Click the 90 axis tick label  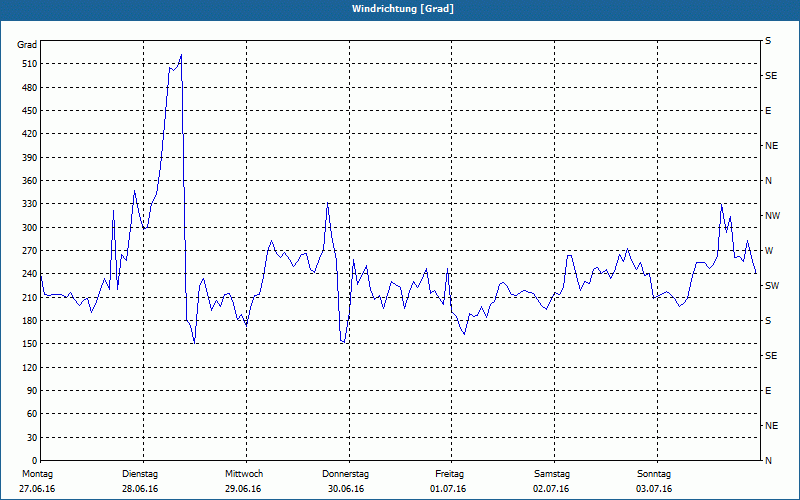click(x=32, y=391)
